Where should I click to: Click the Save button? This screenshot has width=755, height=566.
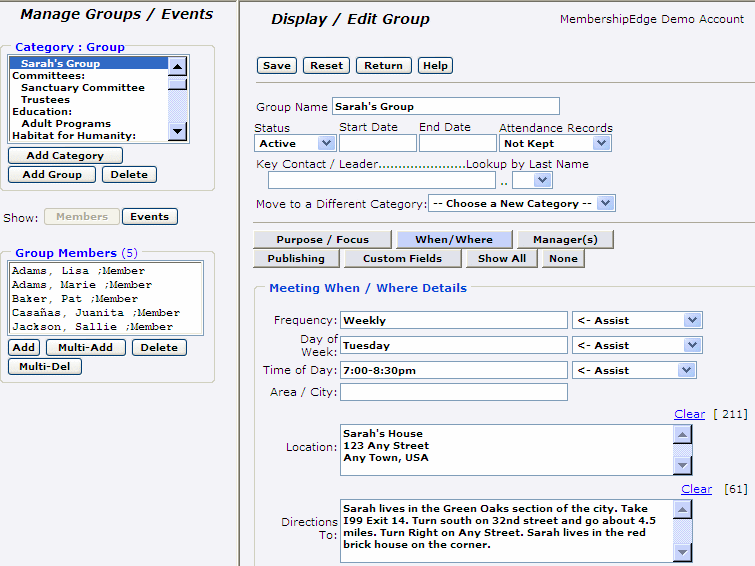click(277, 66)
